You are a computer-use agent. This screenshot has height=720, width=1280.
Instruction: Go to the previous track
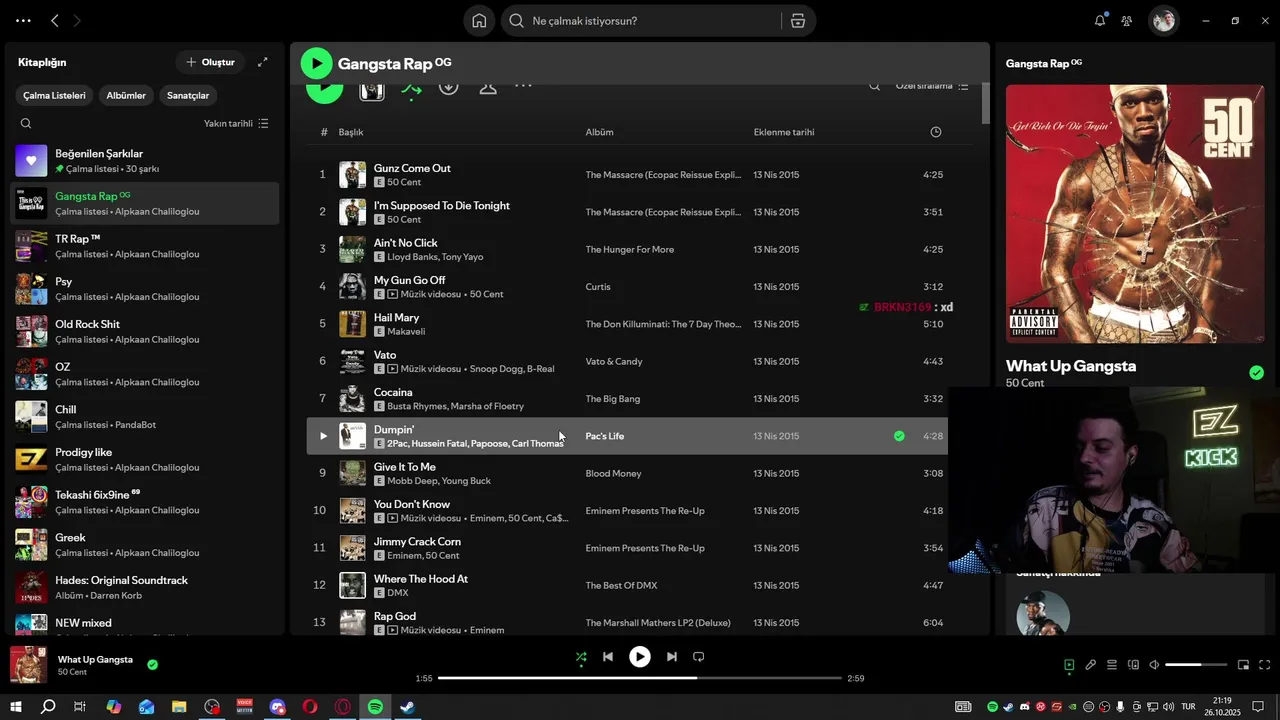(x=607, y=657)
